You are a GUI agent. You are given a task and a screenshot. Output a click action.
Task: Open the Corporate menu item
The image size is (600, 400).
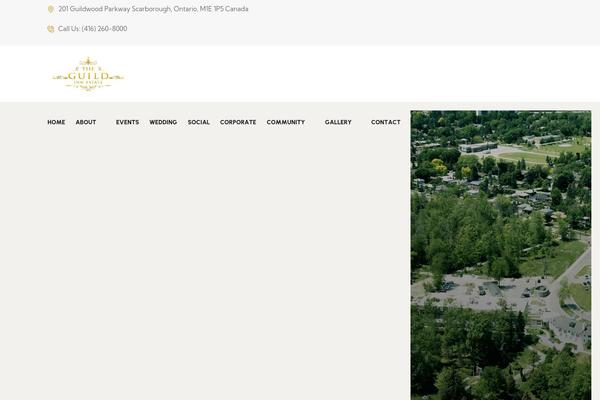(x=238, y=122)
